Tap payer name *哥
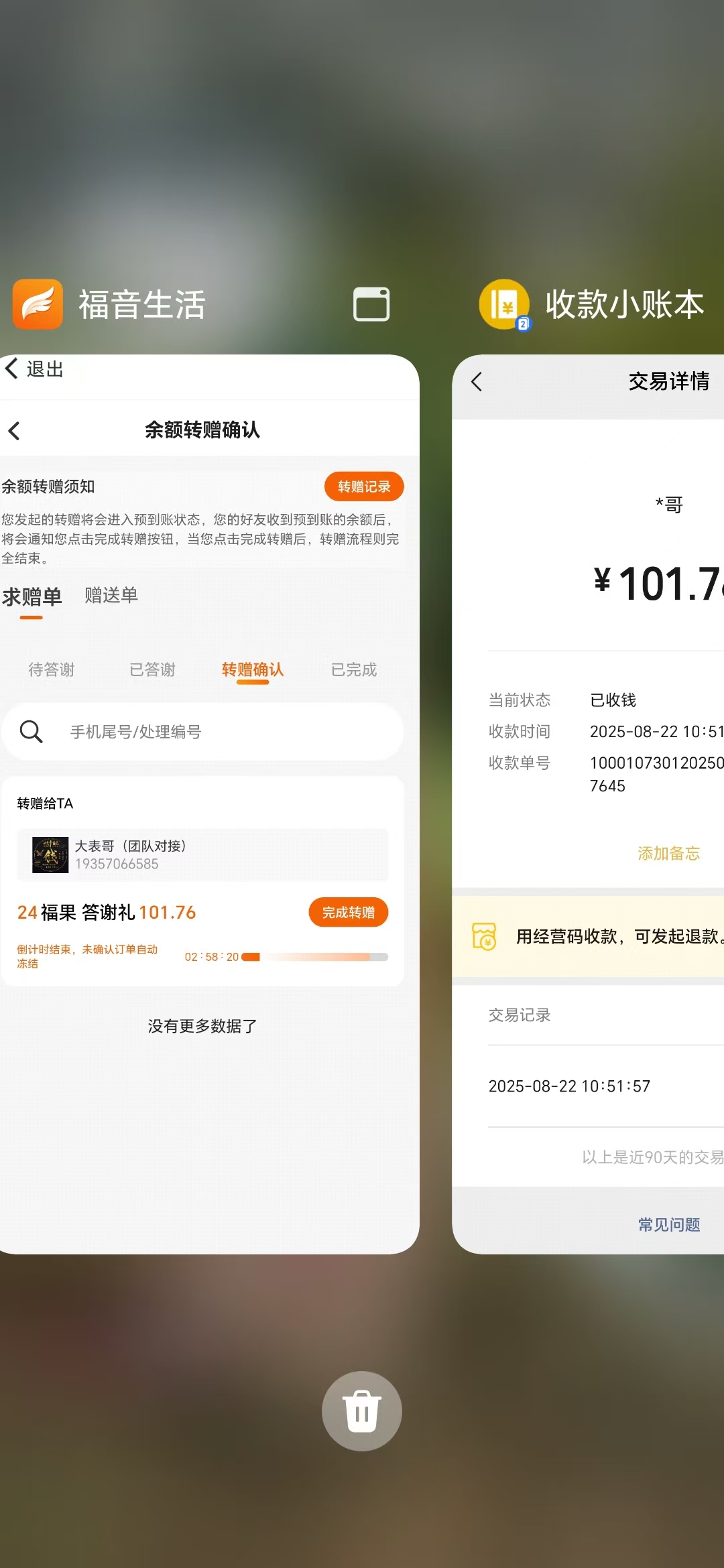 pos(668,505)
